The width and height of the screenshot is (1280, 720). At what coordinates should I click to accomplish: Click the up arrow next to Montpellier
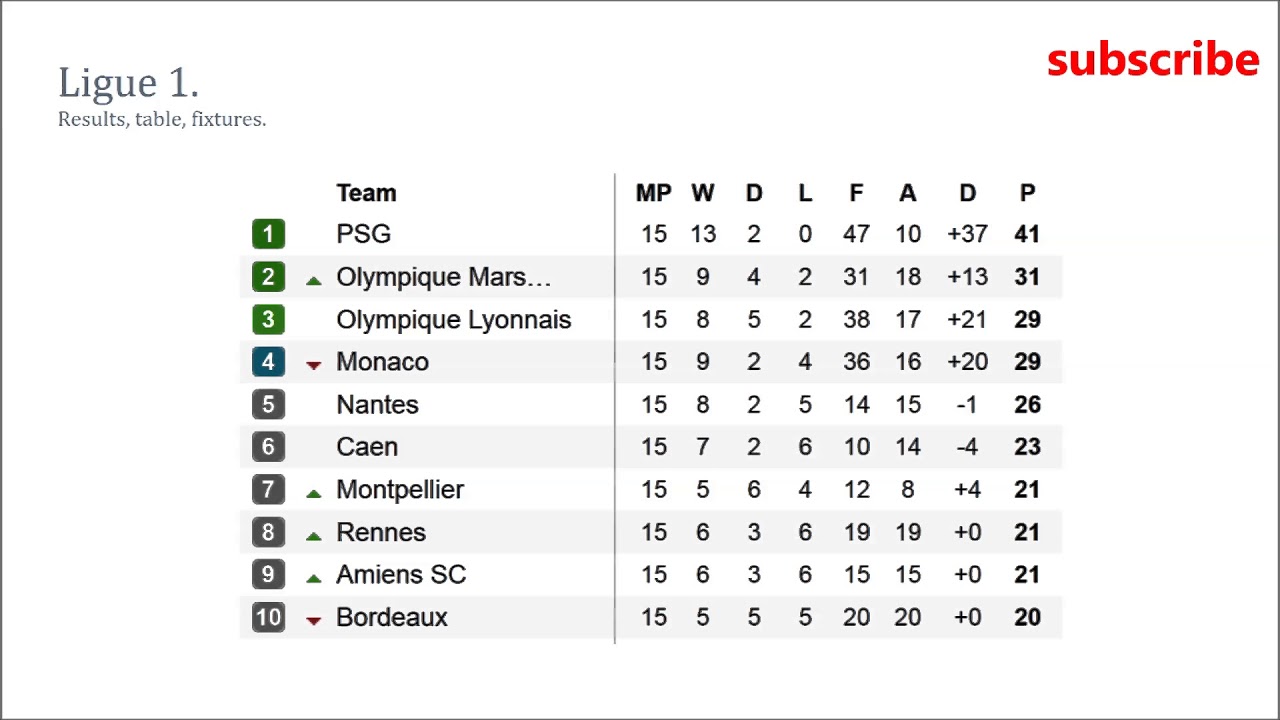(x=314, y=493)
